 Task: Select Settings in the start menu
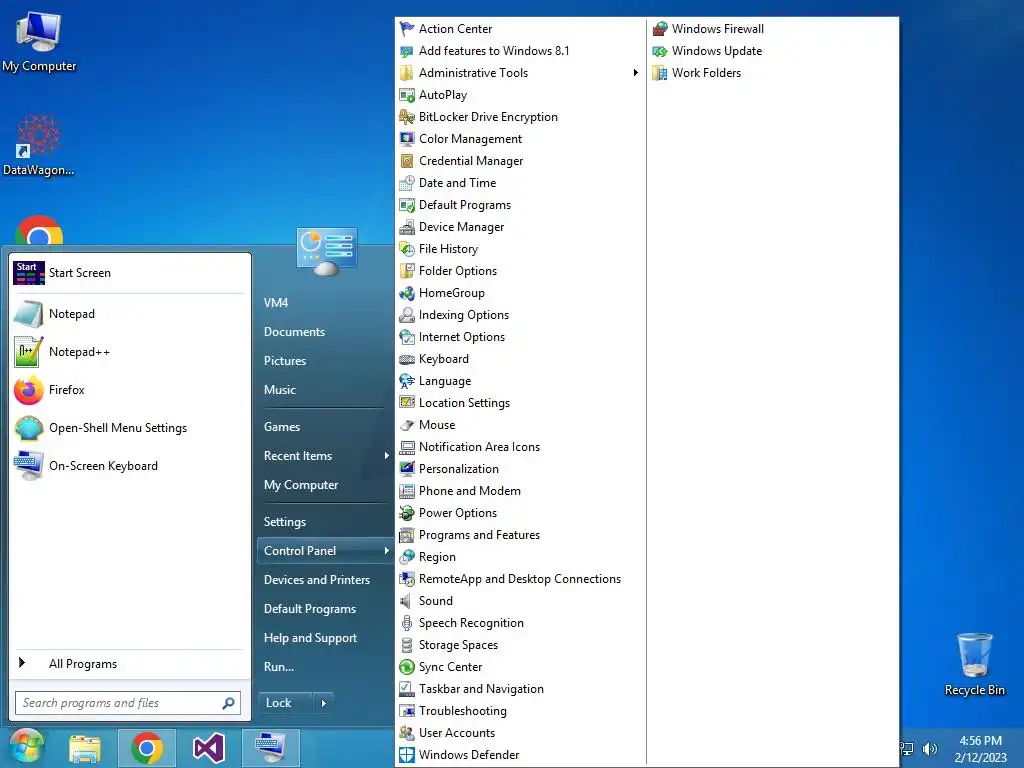(x=285, y=522)
